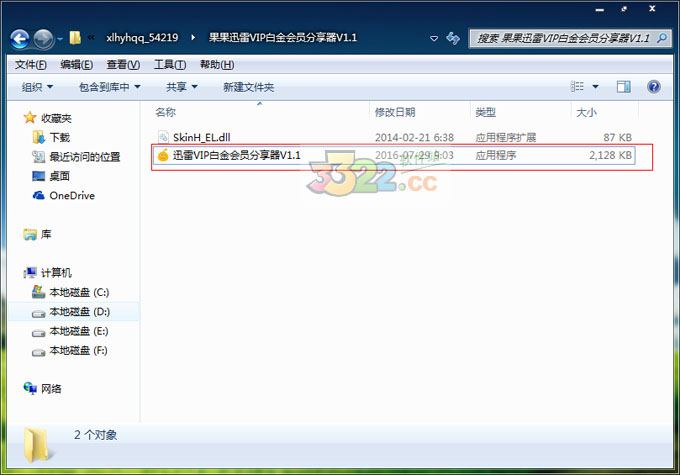Go back with the Back arrow button
The width and height of the screenshot is (680, 475).
(x=20, y=39)
